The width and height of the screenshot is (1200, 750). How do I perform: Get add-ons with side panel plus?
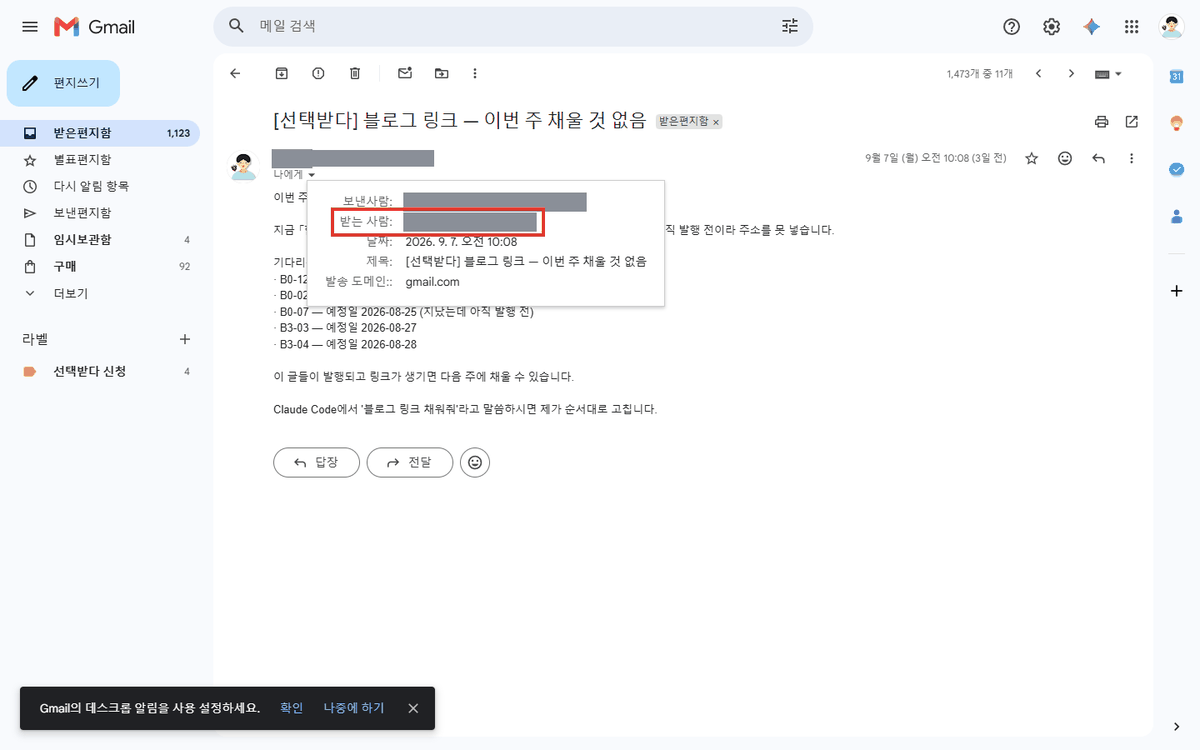(1176, 290)
